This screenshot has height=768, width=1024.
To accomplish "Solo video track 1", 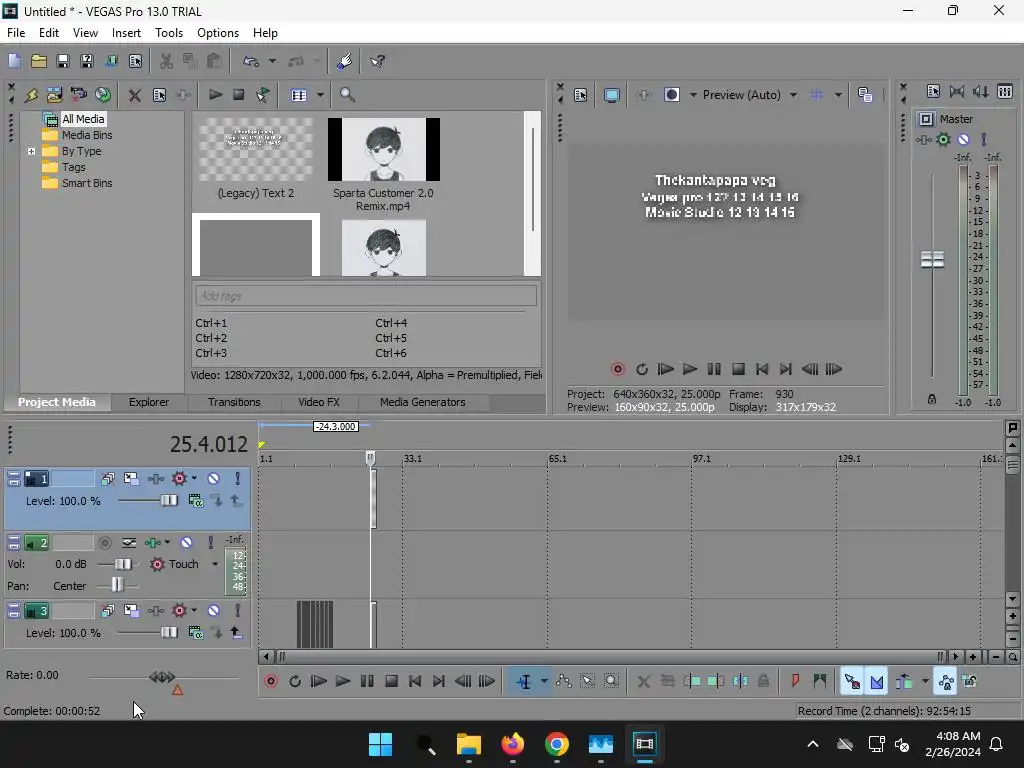I will (237, 479).
